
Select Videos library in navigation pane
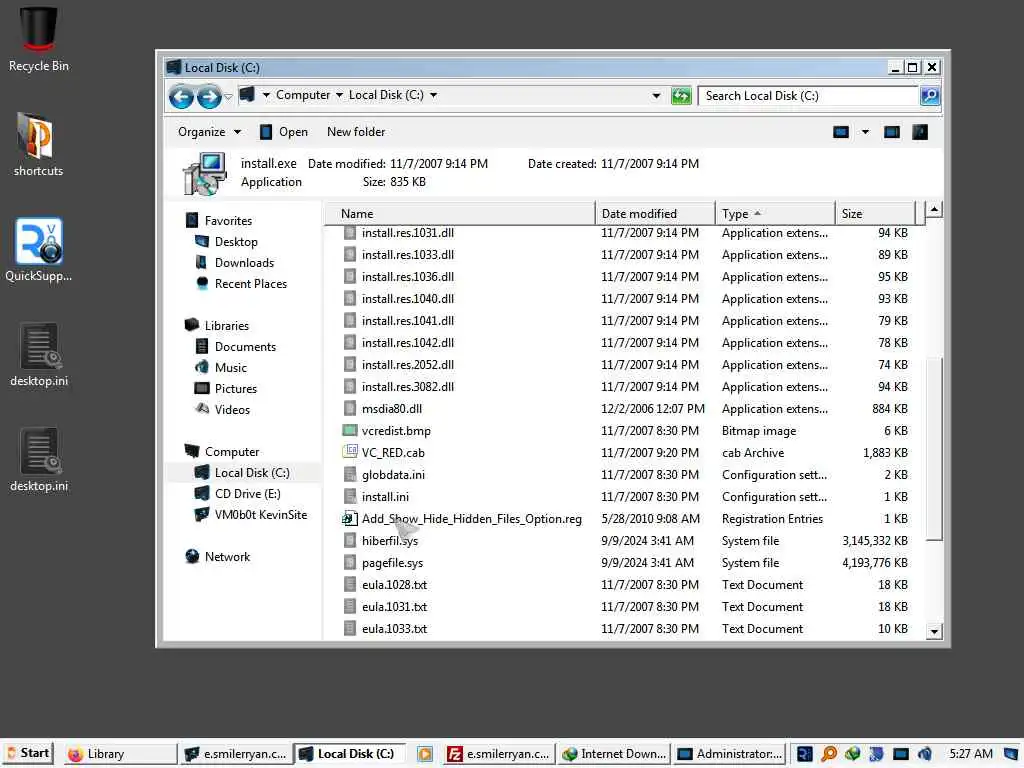(x=232, y=409)
